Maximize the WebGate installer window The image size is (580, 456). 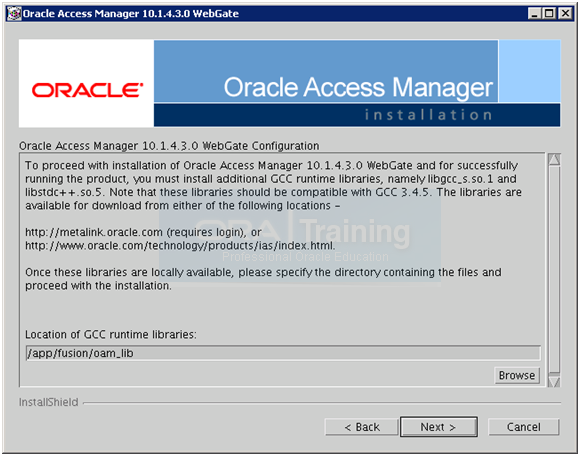pos(549,14)
